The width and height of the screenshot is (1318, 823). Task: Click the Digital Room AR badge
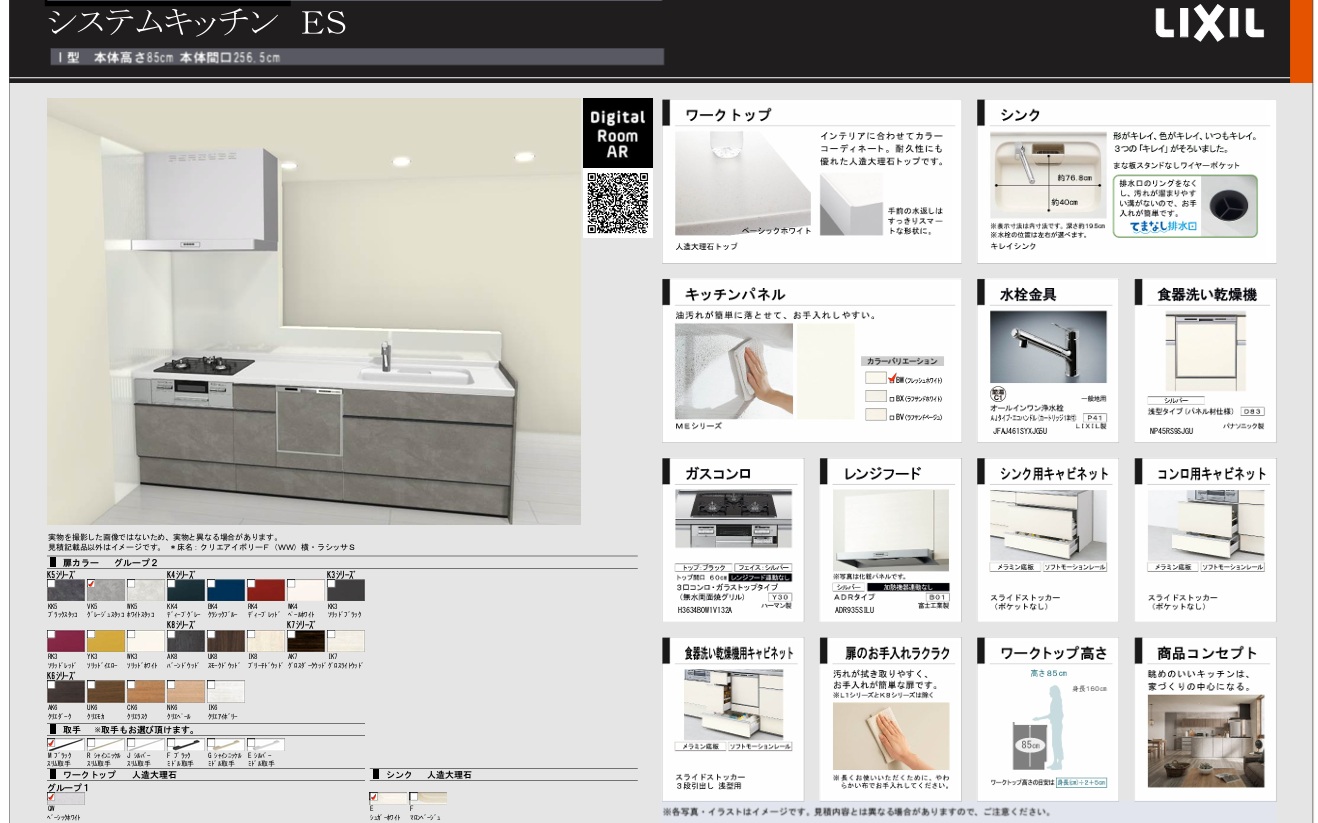click(617, 134)
